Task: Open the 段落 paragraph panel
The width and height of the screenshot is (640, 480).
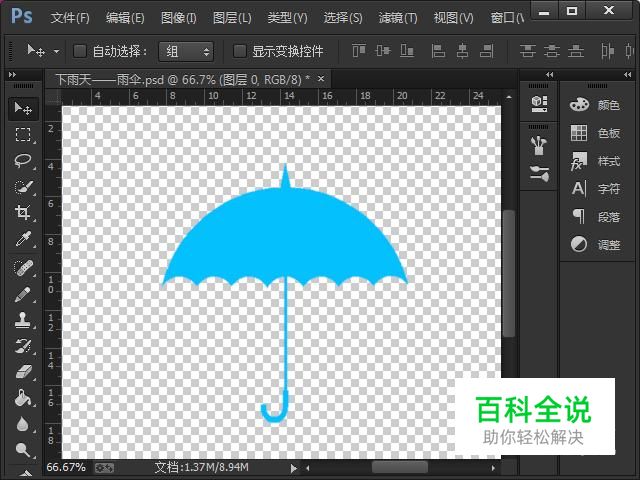Action: [595, 216]
